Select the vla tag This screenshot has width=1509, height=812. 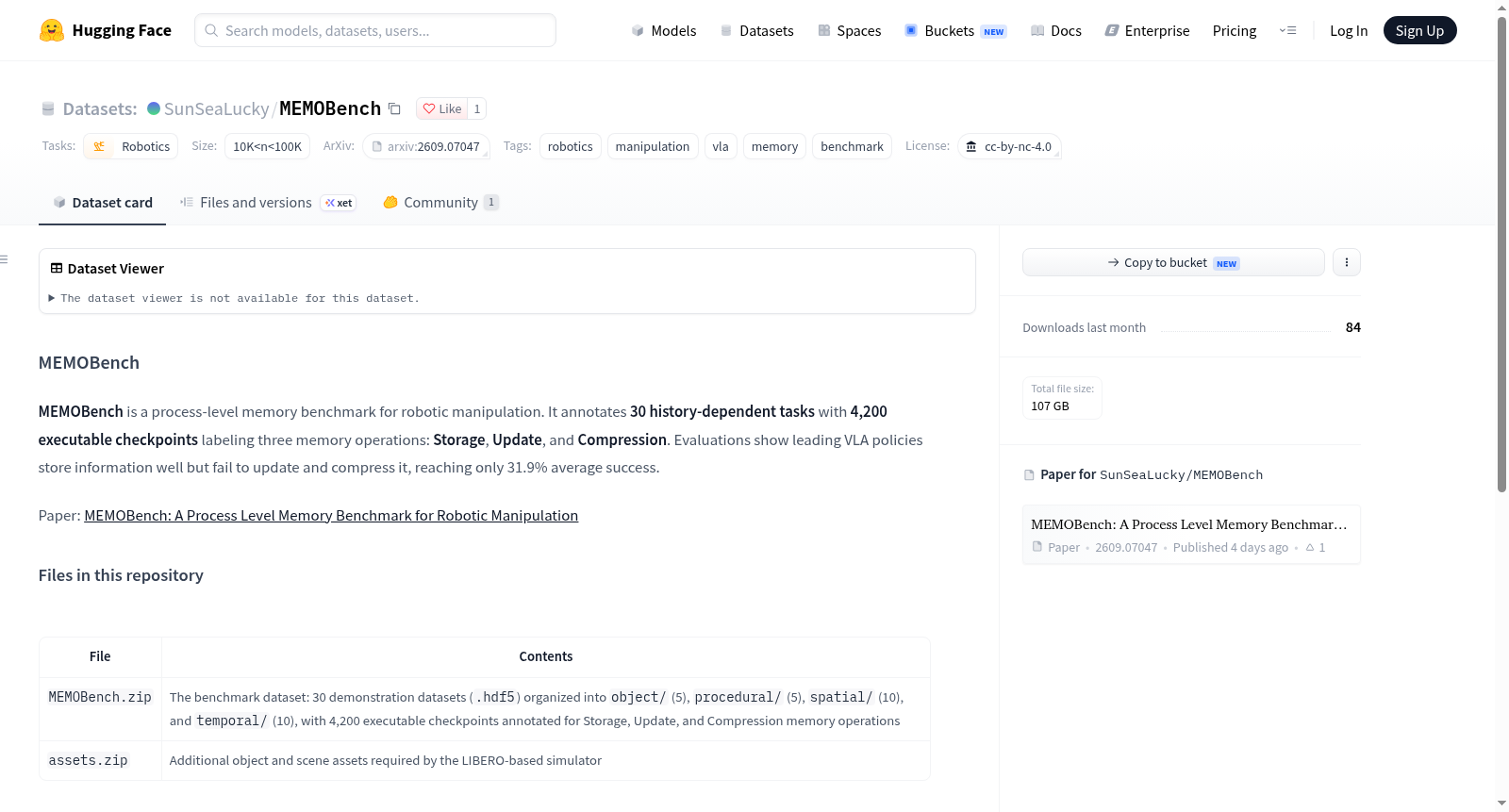coord(721,146)
